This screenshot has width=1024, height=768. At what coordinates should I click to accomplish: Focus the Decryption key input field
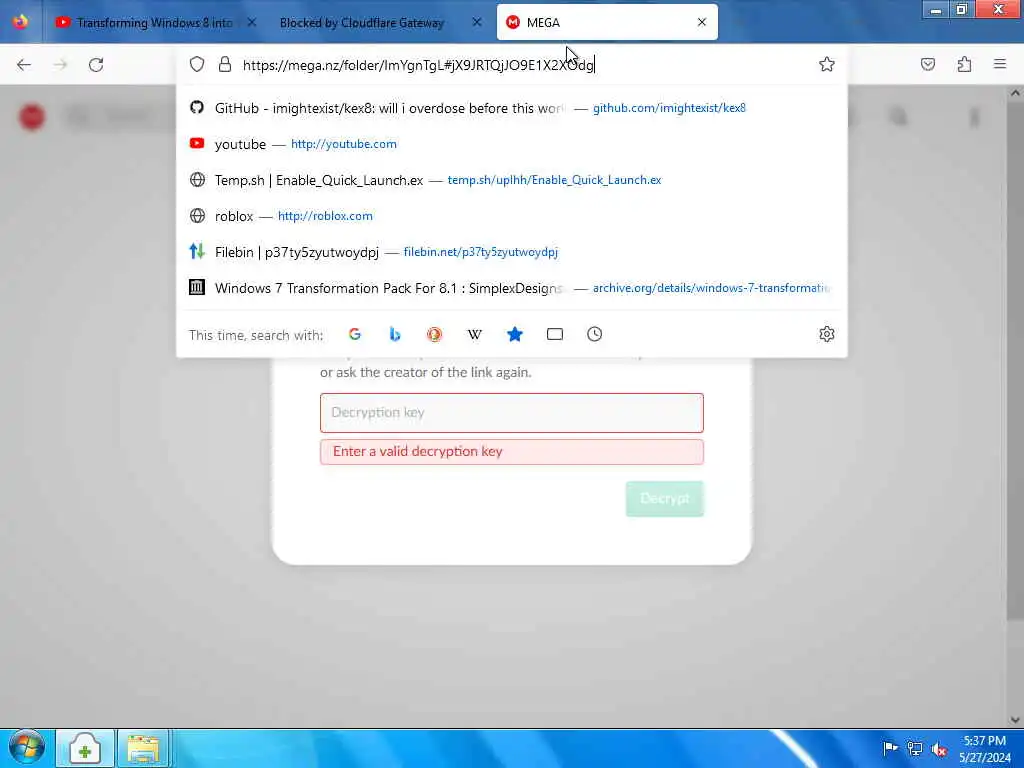511,413
